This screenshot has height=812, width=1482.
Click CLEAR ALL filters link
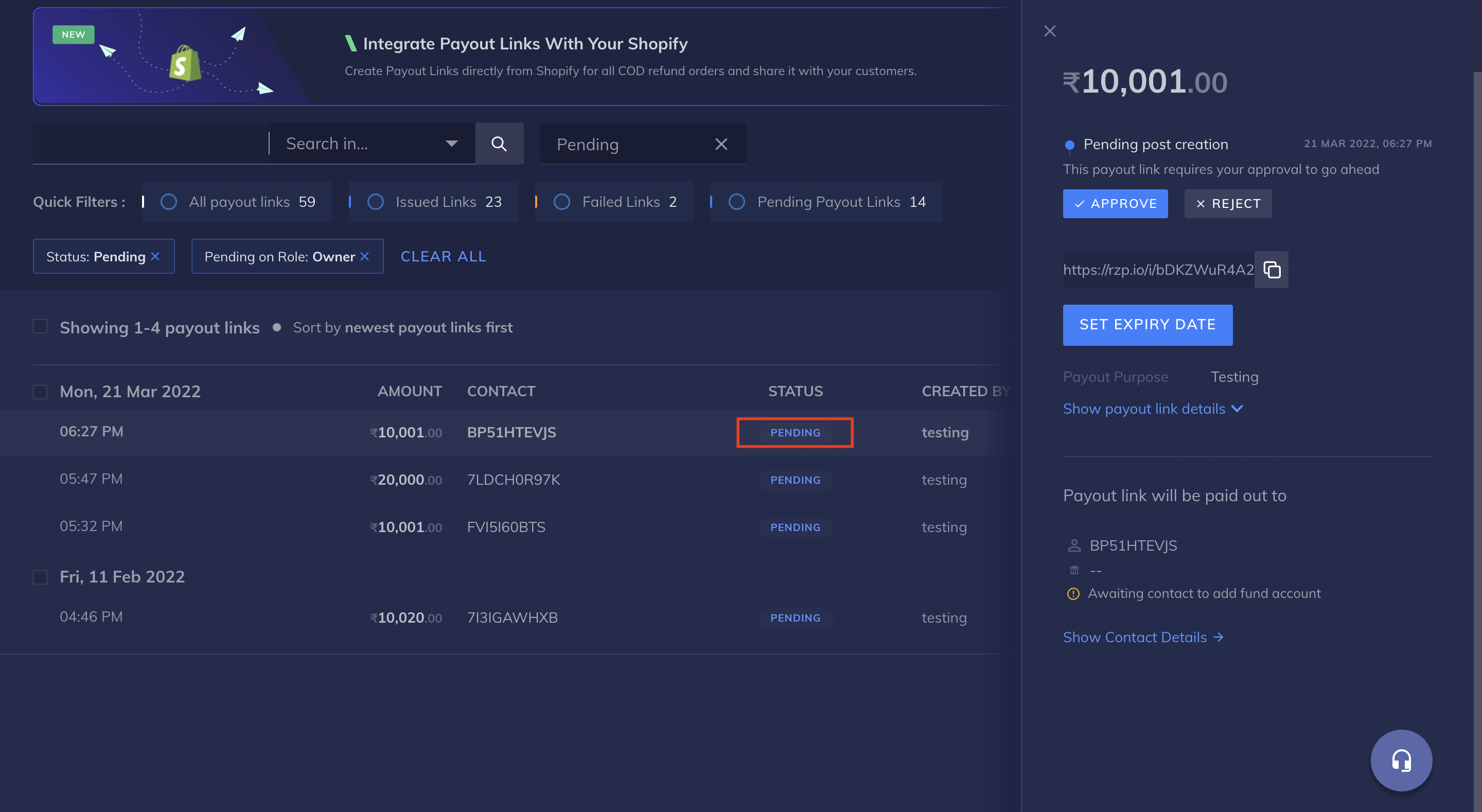(443, 256)
